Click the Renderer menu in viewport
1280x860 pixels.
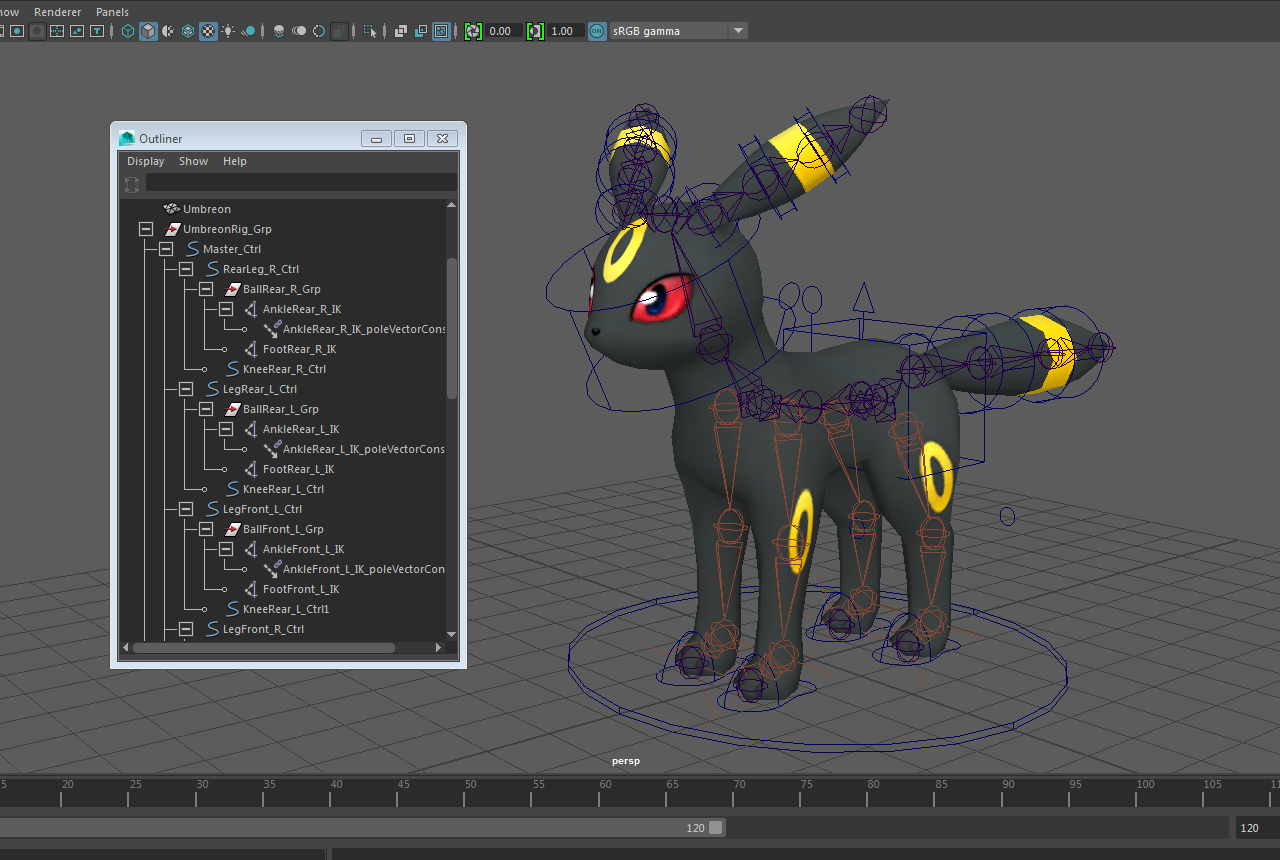(x=57, y=12)
